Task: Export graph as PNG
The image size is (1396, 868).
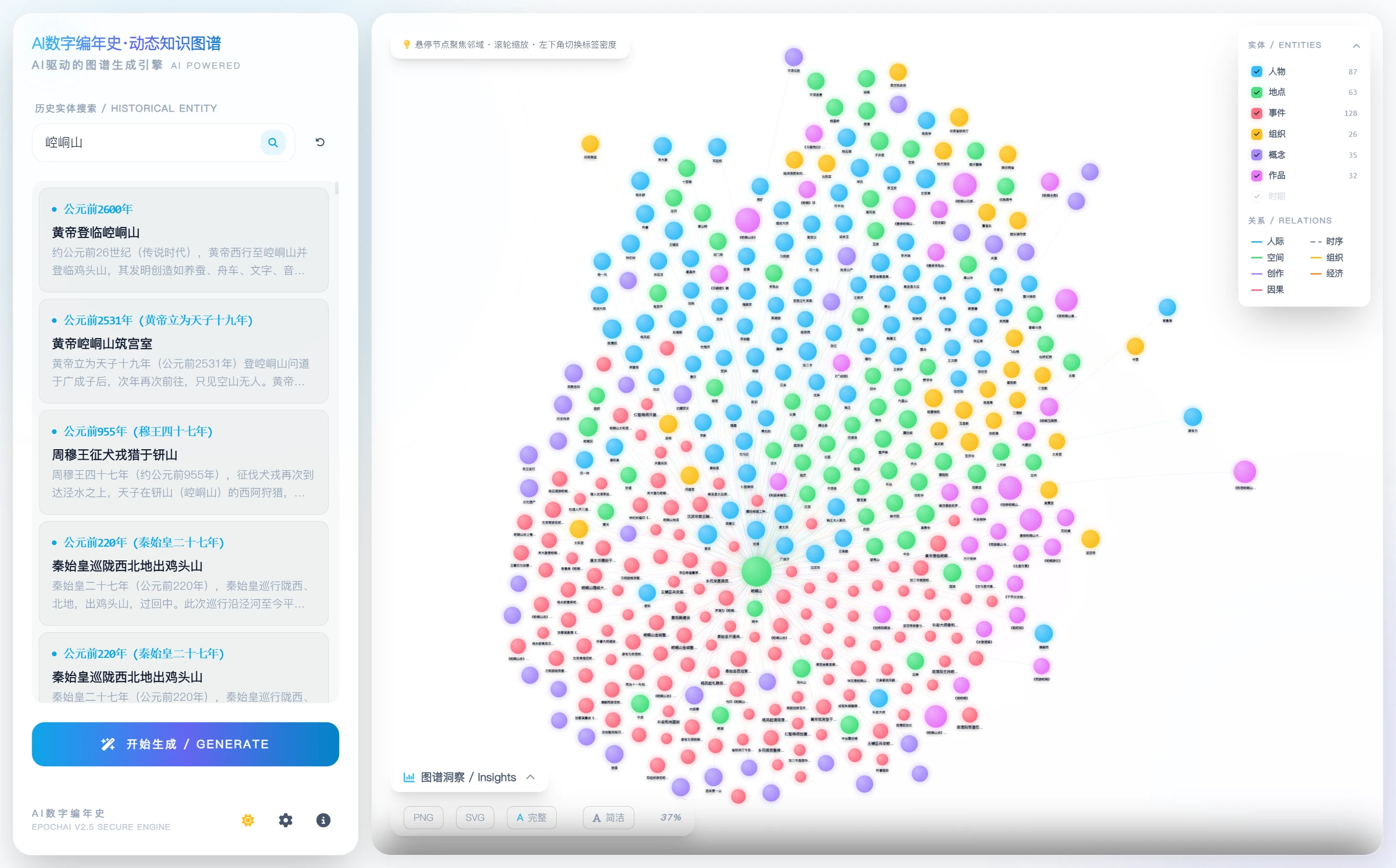Action: coord(424,818)
